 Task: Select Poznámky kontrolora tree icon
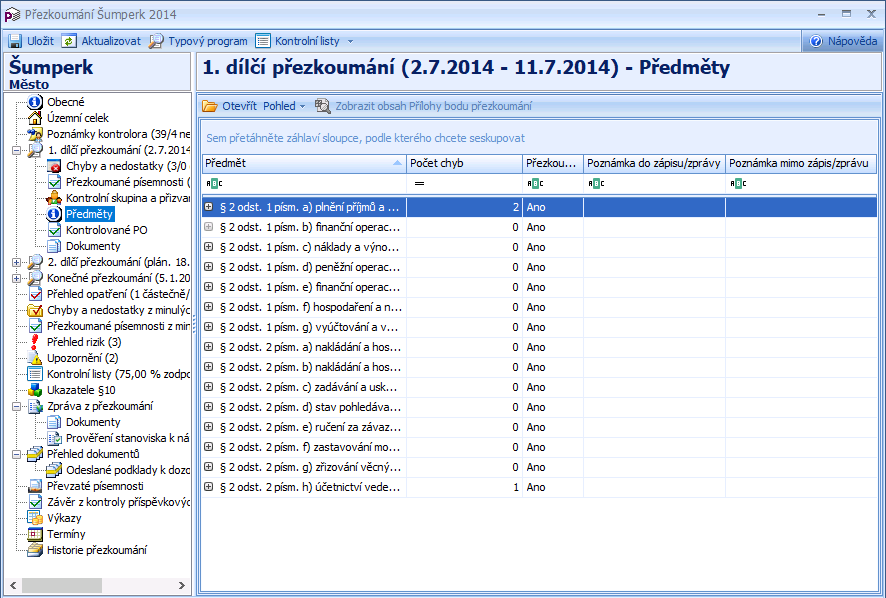35,134
